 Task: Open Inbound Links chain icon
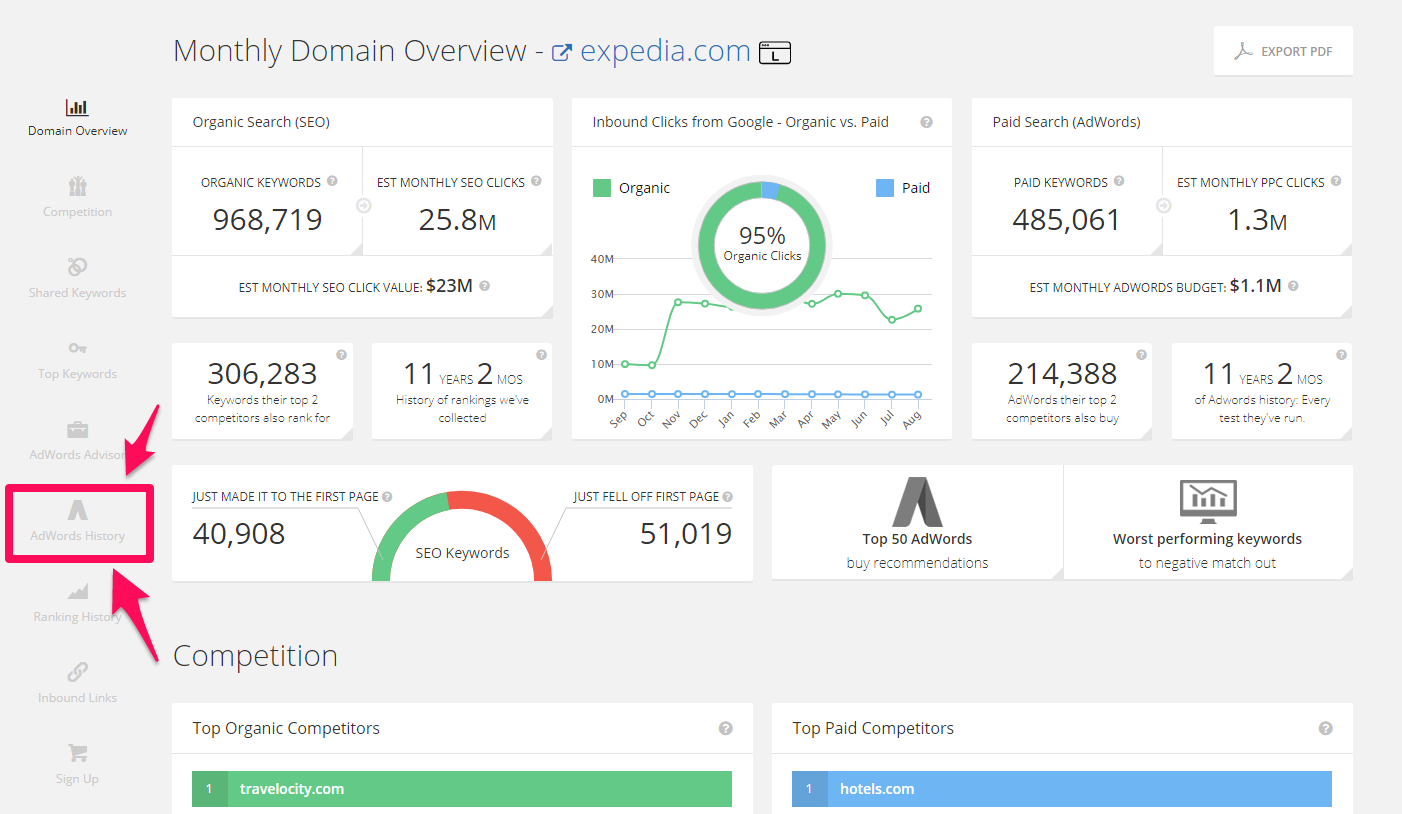pyautogui.click(x=77, y=672)
